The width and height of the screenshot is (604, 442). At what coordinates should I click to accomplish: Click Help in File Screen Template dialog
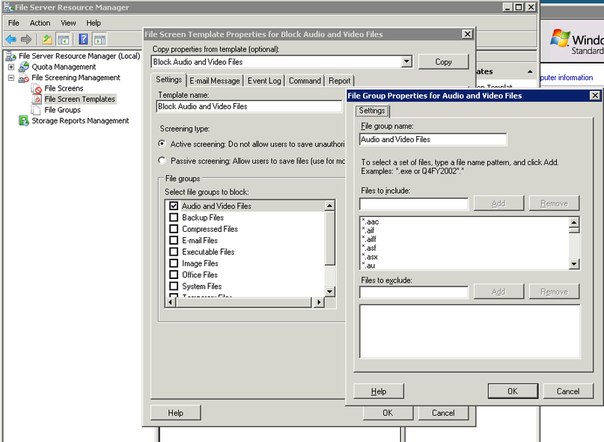coord(175,413)
